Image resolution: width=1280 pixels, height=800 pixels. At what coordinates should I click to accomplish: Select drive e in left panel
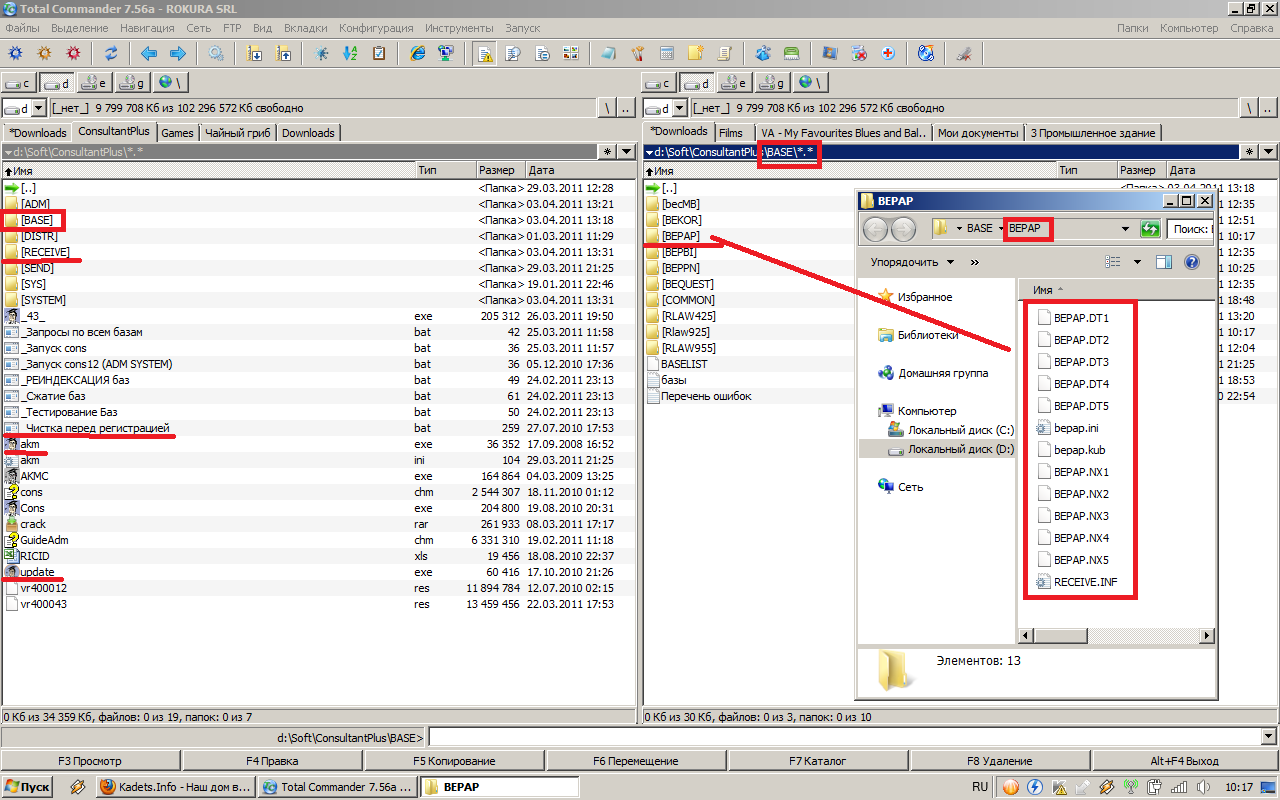click(x=95, y=83)
